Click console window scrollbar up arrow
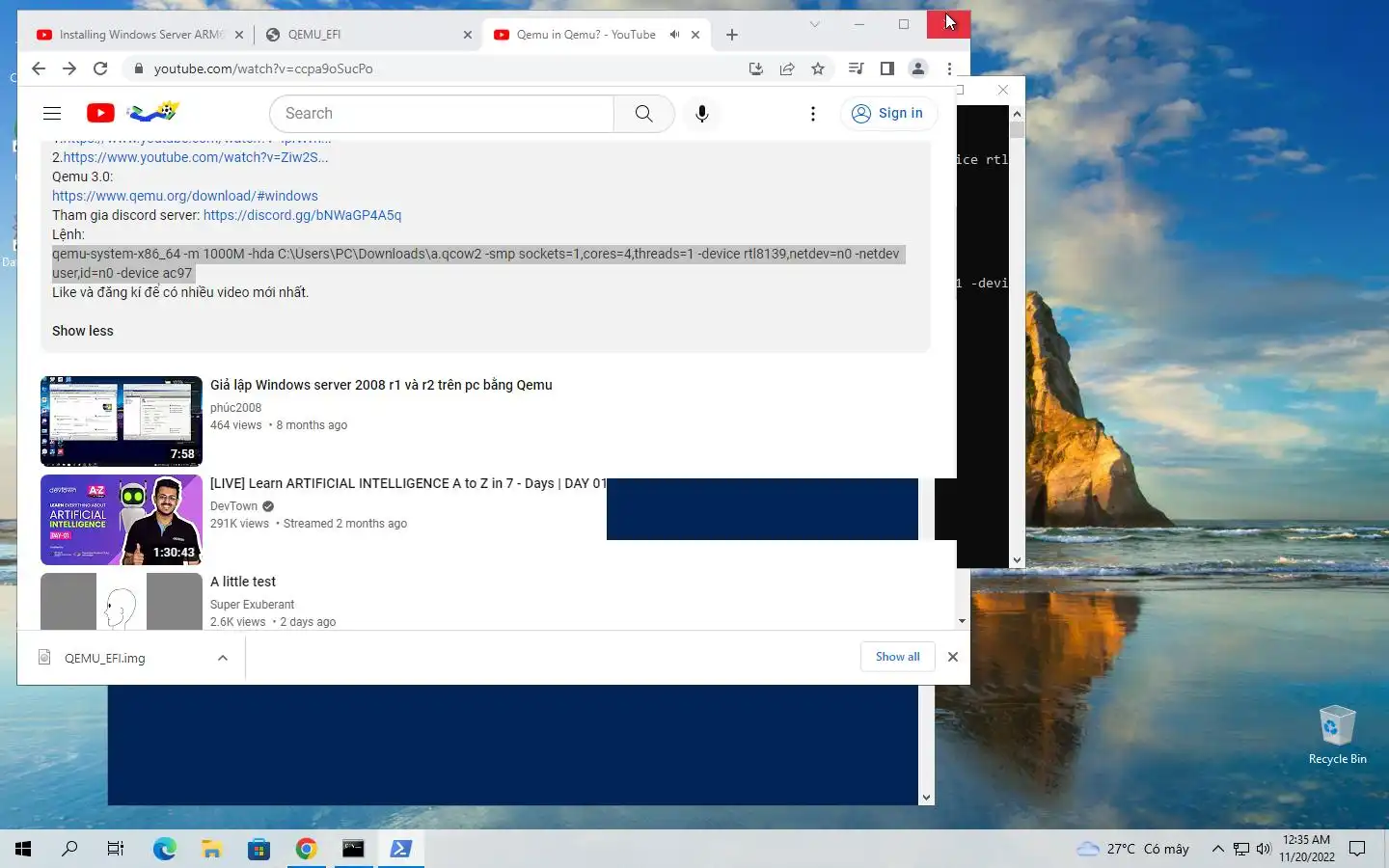Image resolution: width=1389 pixels, height=868 pixels. pos(1017,114)
